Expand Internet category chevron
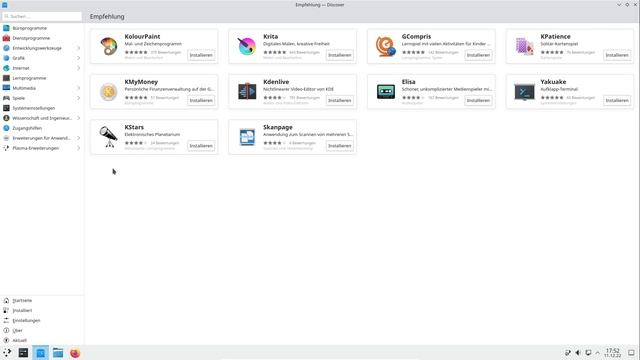Viewport: 640px width, 360px height. (78, 68)
